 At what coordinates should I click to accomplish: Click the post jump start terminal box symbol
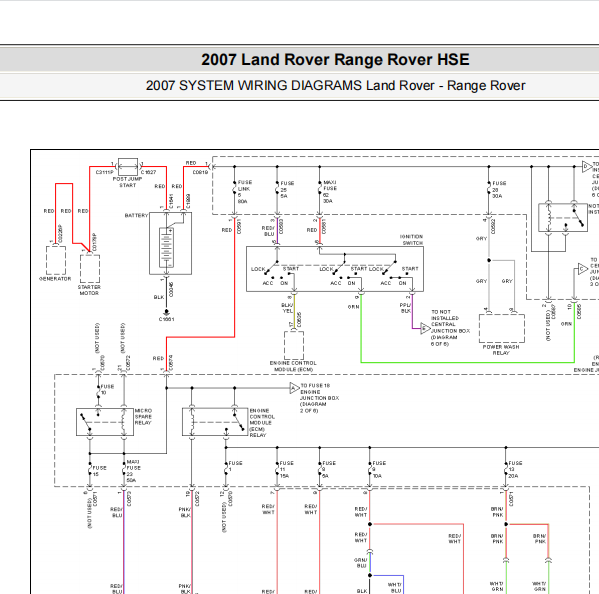coord(128,167)
